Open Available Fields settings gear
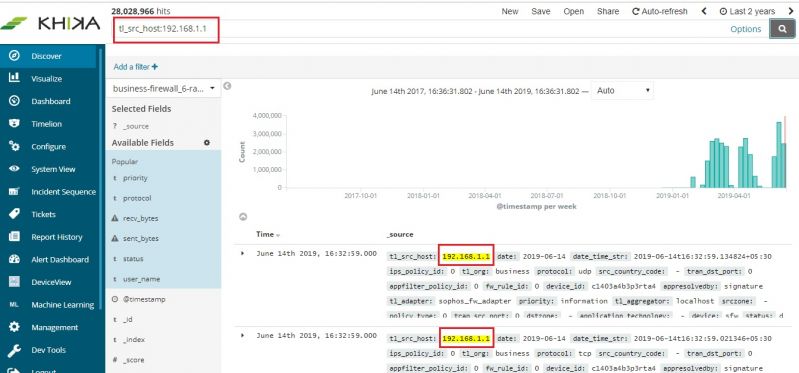Screen dimensions: 799x373 click(207, 143)
